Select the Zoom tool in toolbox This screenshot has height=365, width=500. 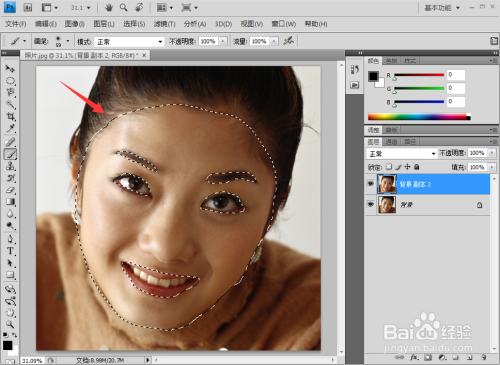10,324
